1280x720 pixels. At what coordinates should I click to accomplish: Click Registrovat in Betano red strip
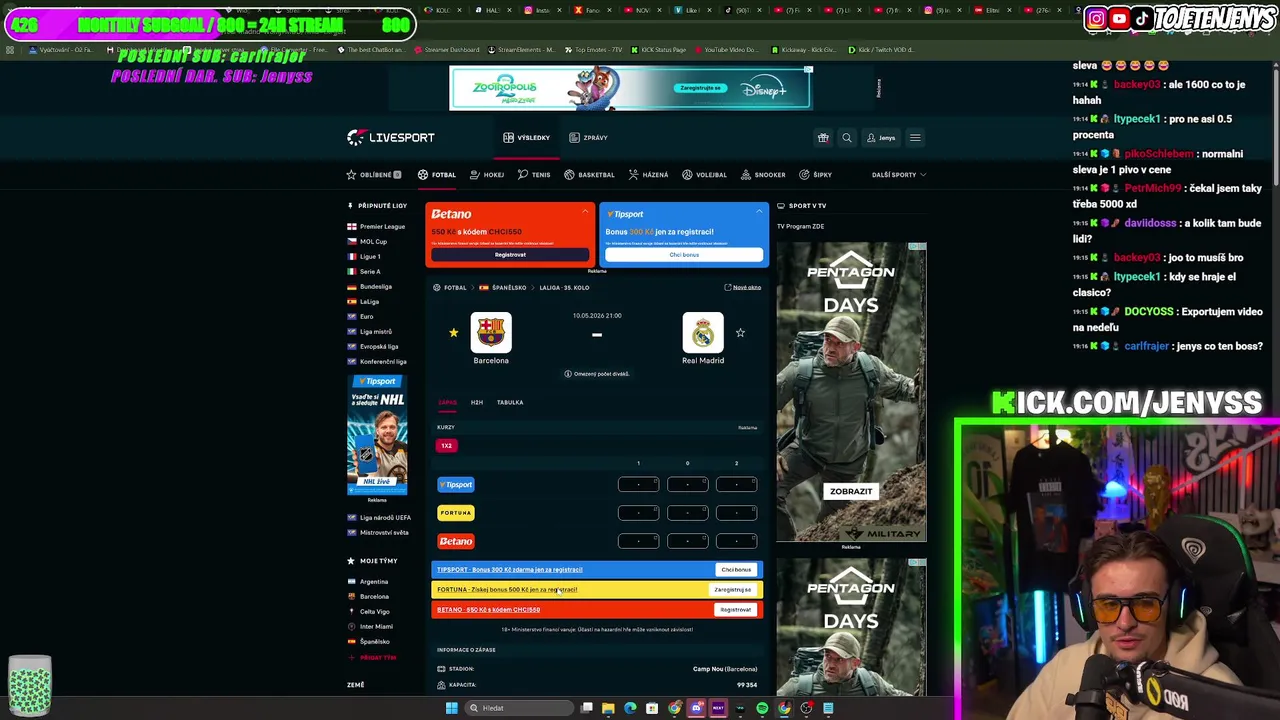pos(736,610)
